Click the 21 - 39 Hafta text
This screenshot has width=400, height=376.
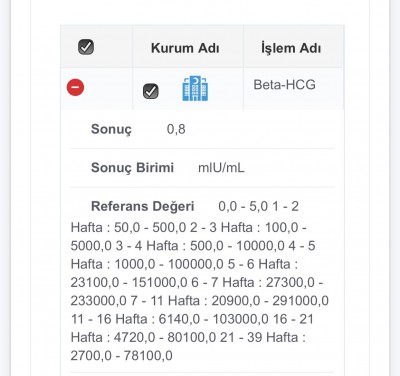[x=259, y=337]
